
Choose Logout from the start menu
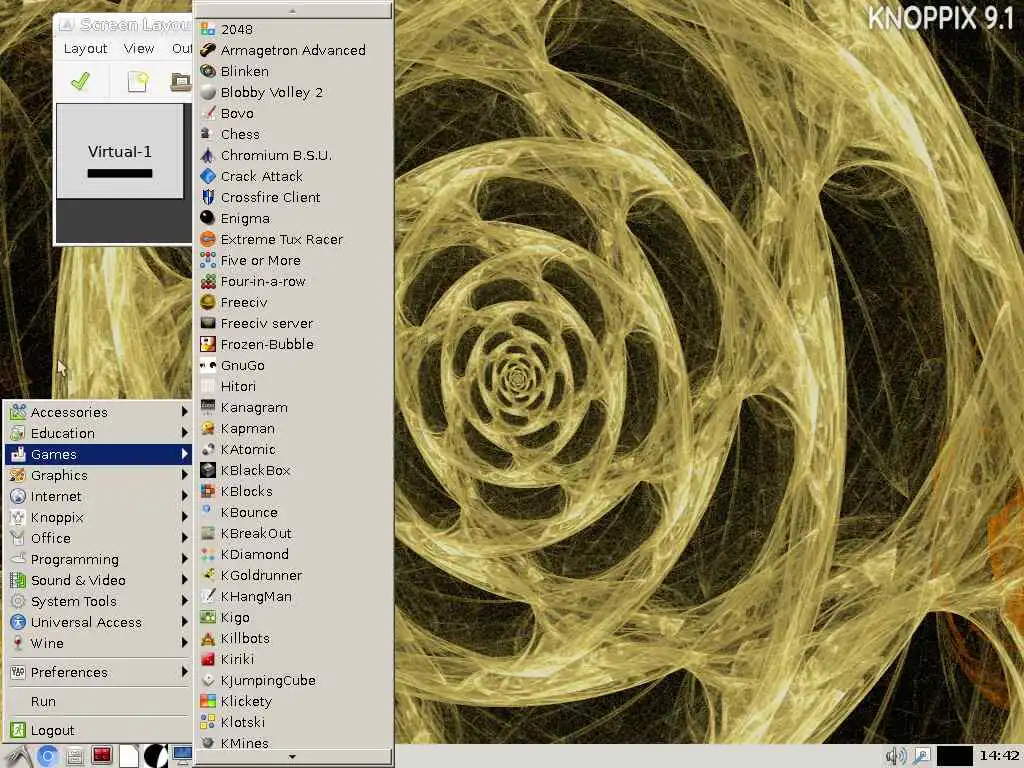pyautogui.click(x=98, y=730)
